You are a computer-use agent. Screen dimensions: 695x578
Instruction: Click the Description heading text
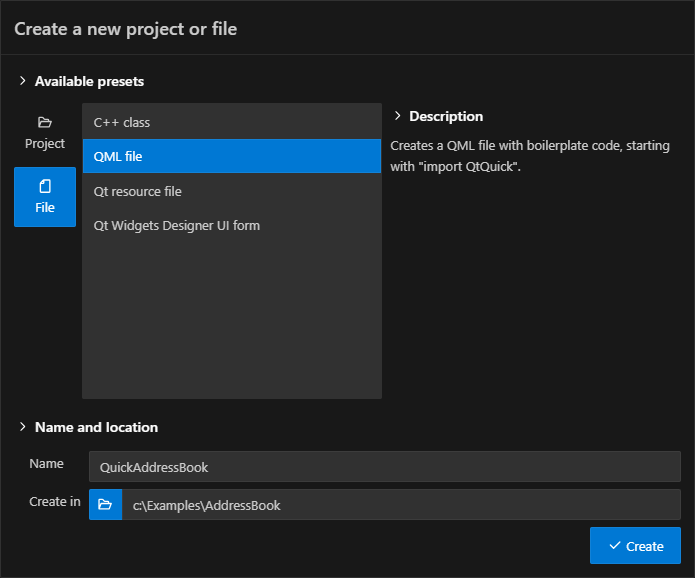(x=446, y=116)
